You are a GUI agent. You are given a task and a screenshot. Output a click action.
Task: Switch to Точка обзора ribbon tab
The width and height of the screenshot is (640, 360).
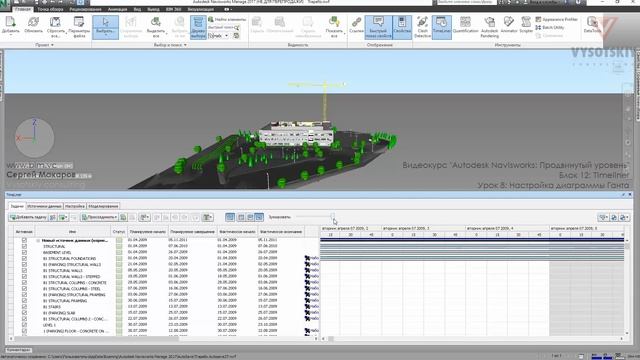click(50, 9)
